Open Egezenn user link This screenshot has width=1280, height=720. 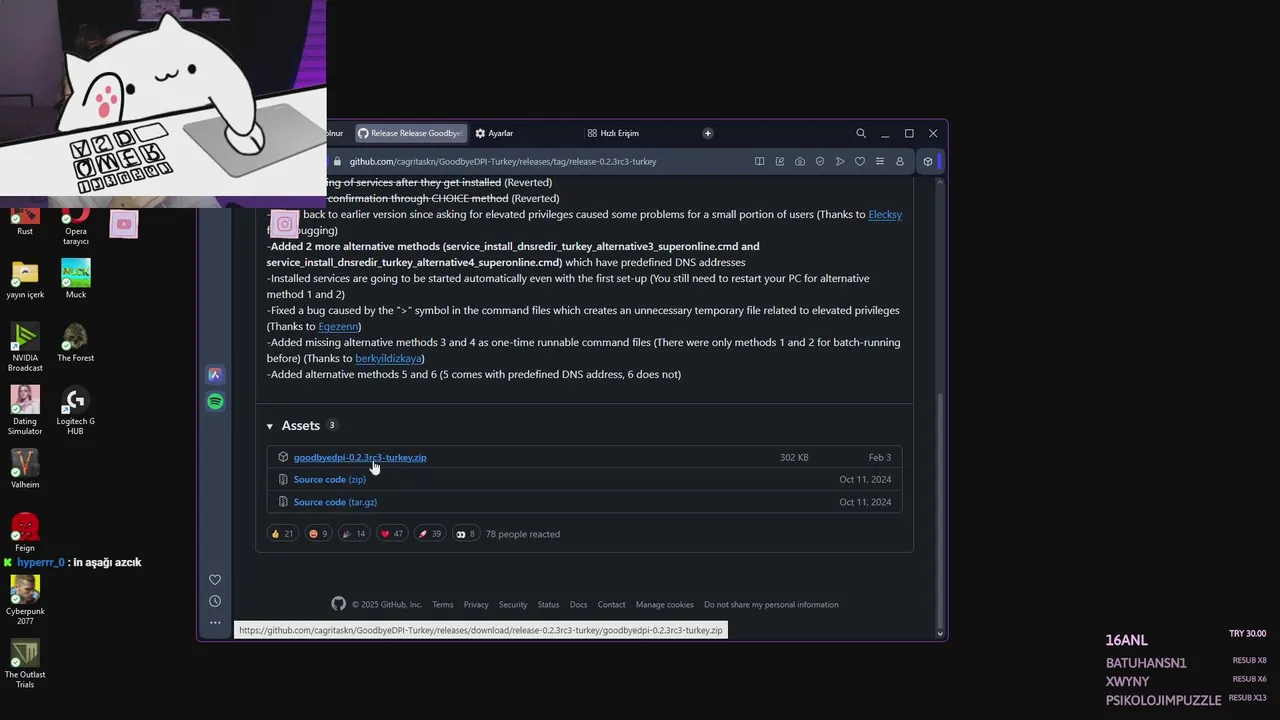point(338,326)
